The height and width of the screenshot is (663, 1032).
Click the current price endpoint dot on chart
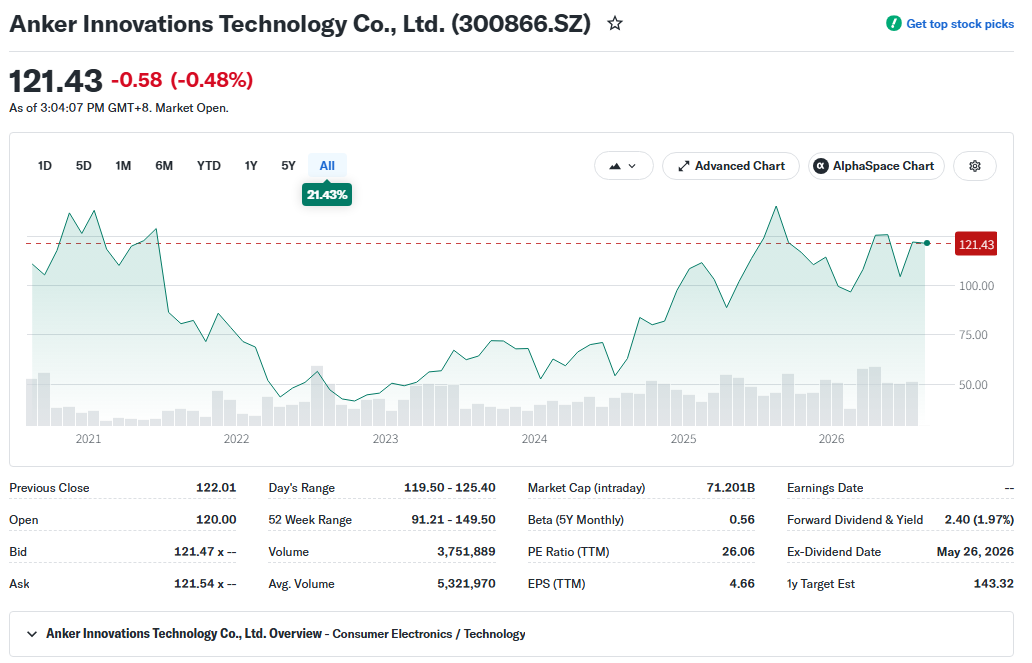pos(927,243)
